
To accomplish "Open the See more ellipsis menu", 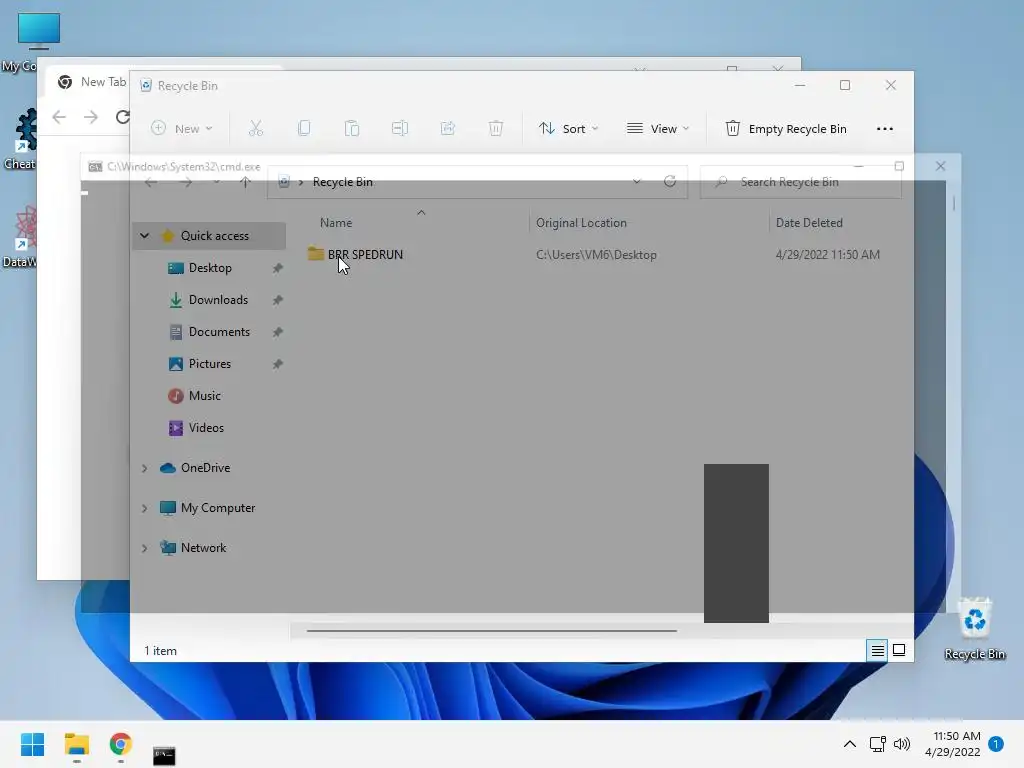I will coord(884,129).
